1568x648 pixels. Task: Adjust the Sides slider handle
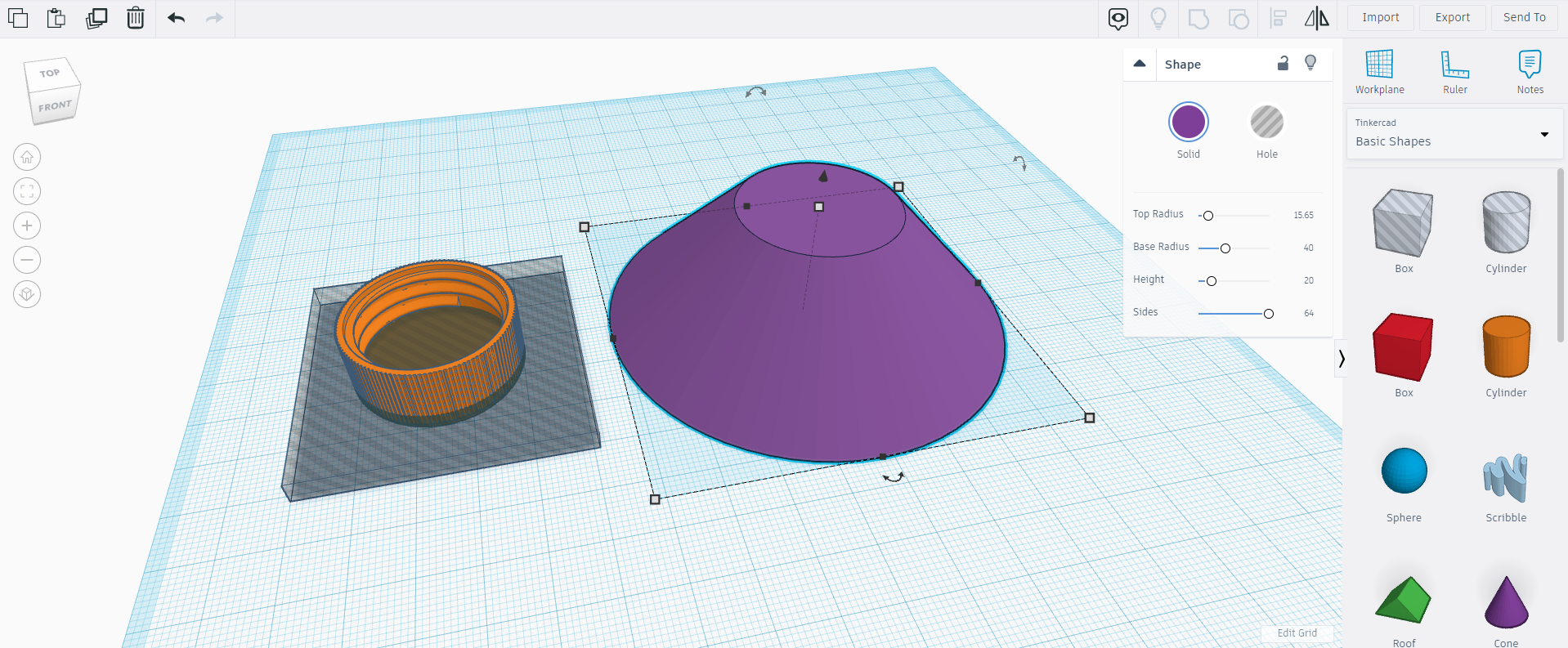[1268, 314]
